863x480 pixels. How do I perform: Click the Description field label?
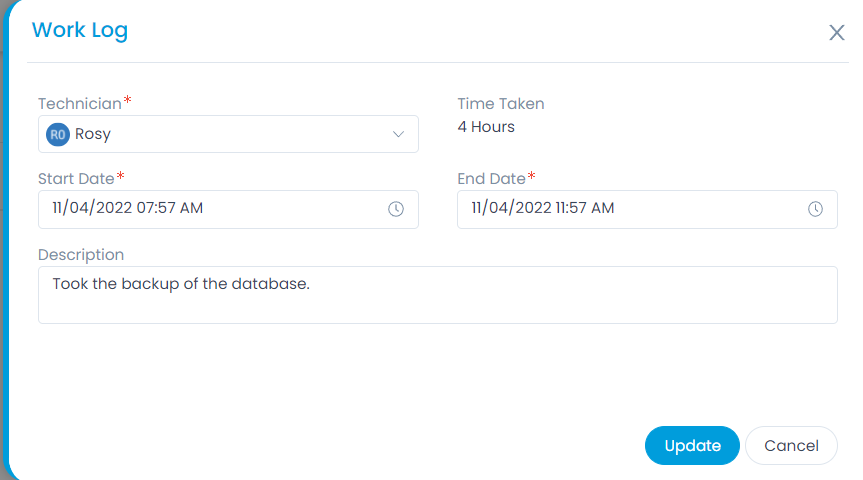[81, 255]
